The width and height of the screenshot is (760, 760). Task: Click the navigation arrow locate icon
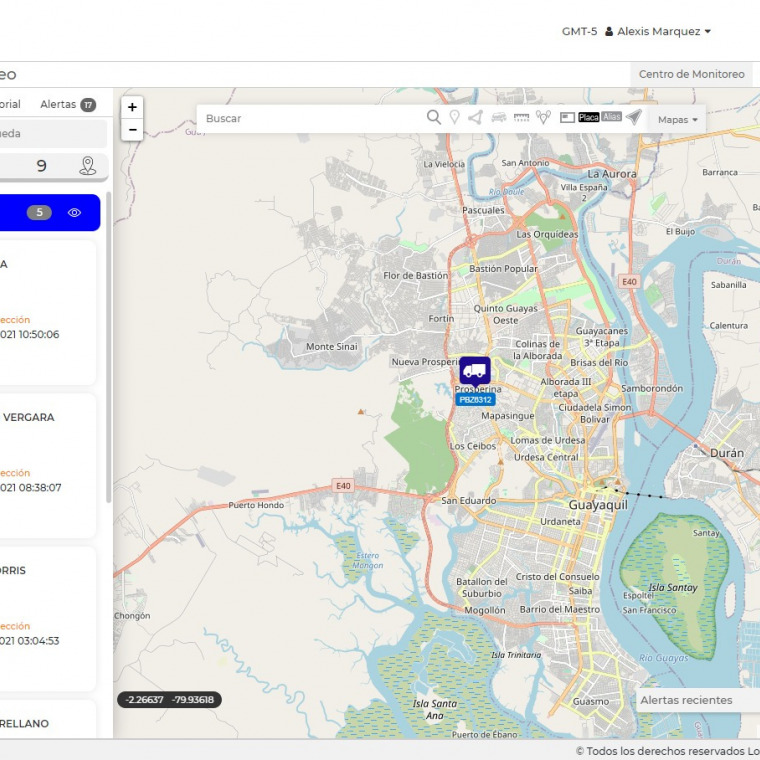[x=634, y=117]
